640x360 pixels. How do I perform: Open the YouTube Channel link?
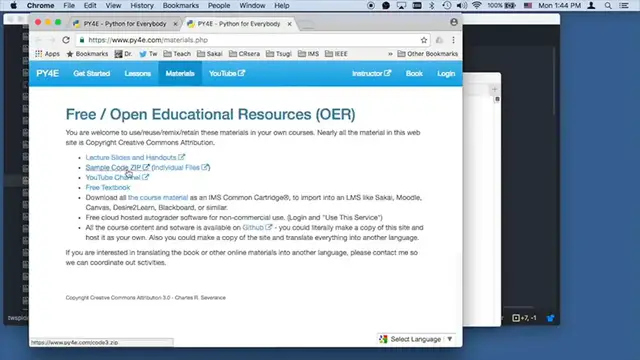click(x=117, y=177)
